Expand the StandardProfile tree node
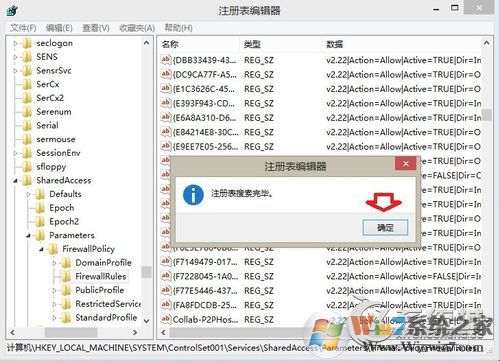The width and height of the screenshot is (500, 361). (54, 318)
